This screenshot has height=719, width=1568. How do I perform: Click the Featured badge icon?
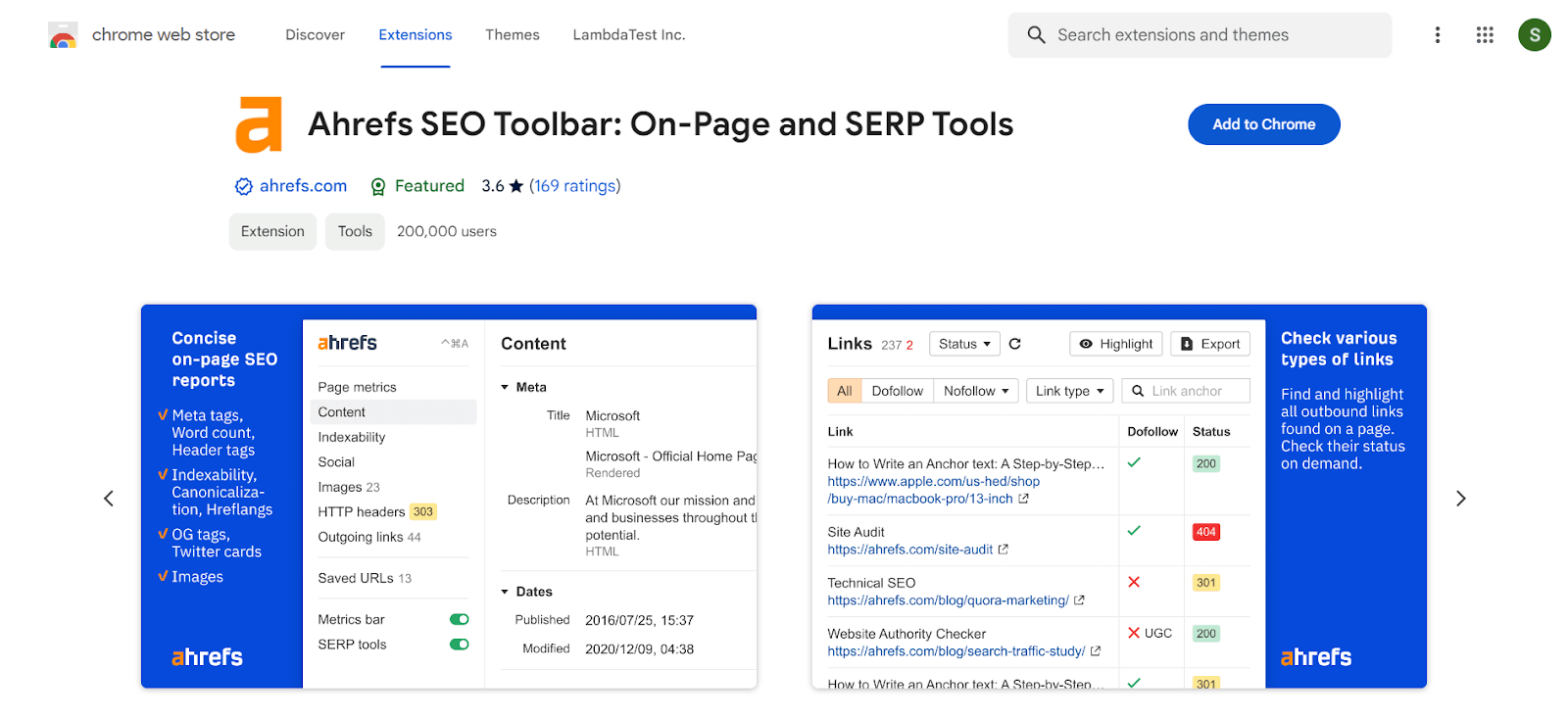[378, 186]
